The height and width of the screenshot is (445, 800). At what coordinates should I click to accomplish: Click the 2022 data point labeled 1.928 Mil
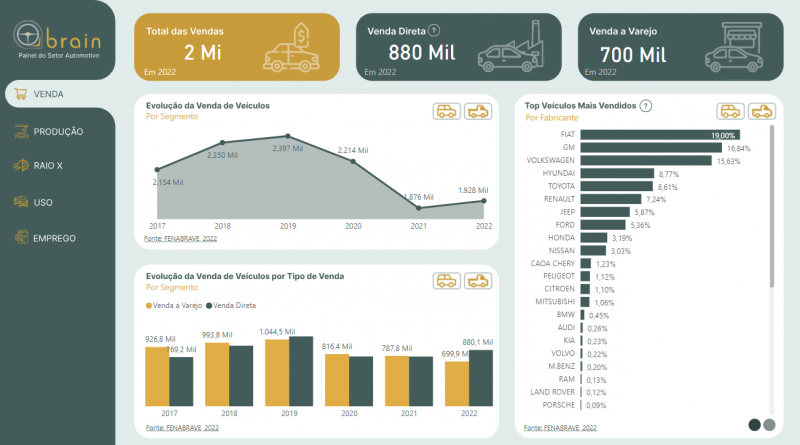tap(484, 201)
